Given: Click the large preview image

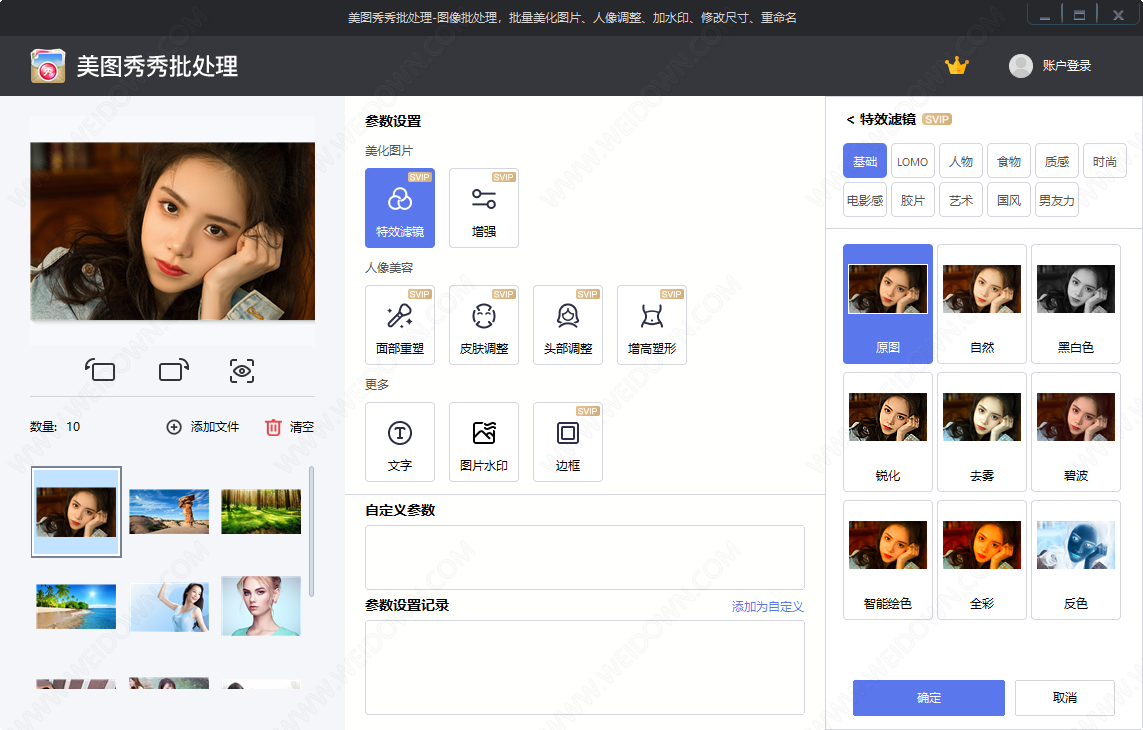Looking at the screenshot, I should point(173,231).
